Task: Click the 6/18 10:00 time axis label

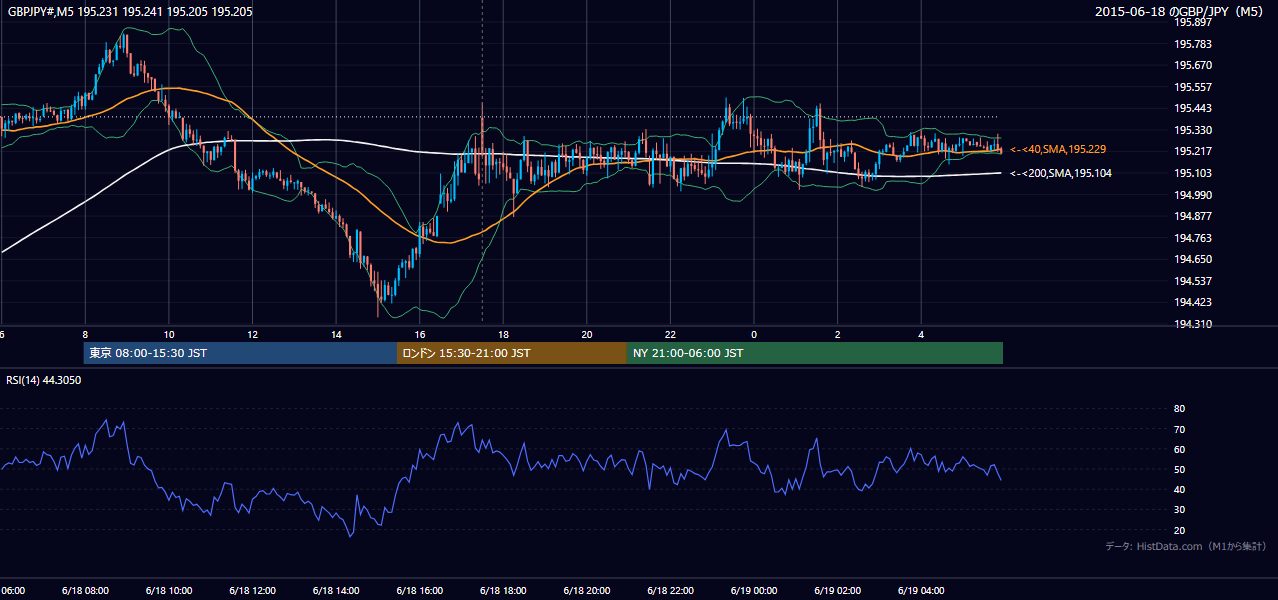Action: [168, 590]
